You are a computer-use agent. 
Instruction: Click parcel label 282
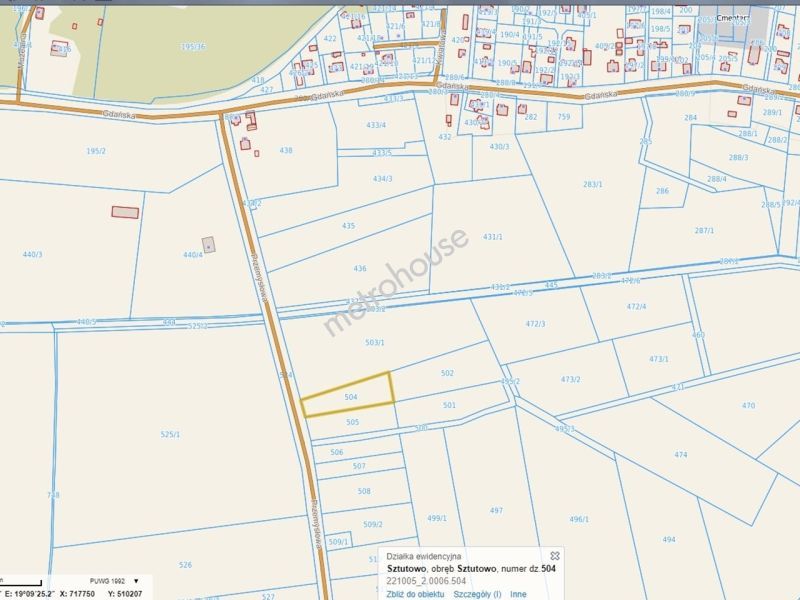[x=531, y=117]
